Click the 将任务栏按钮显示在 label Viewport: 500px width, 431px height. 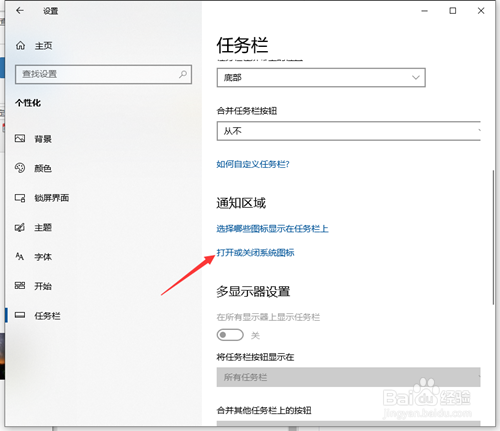click(x=255, y=357)
